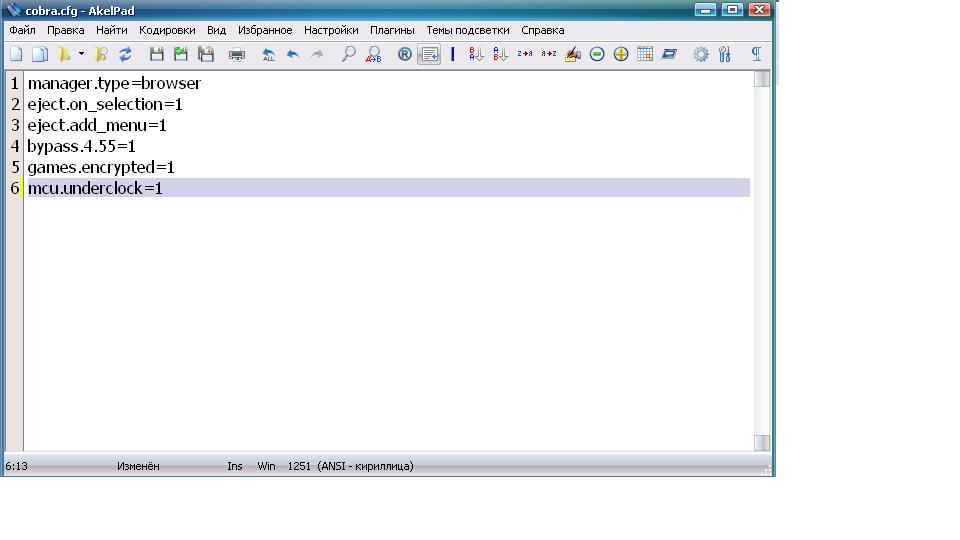Screen dimensions: 960x540
Task: Click line text eject.add_menu=1
Action: pos(97,125)
